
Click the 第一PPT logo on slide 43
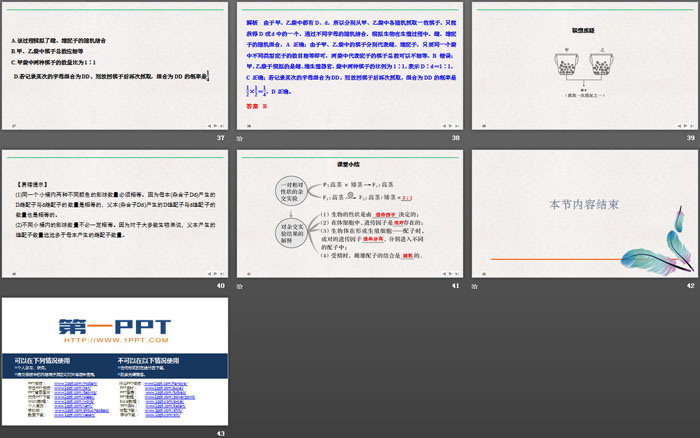(x=113, y=327)
